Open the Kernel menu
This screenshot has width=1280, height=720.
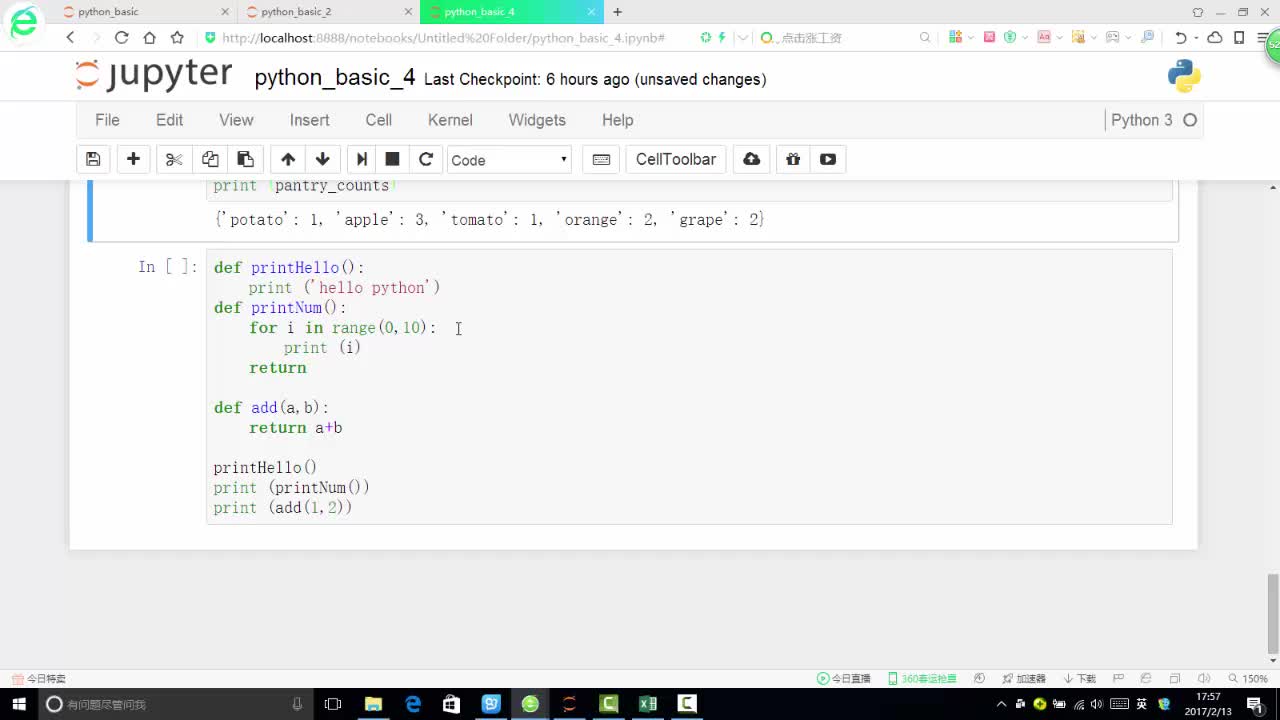(x=450, y=120)
